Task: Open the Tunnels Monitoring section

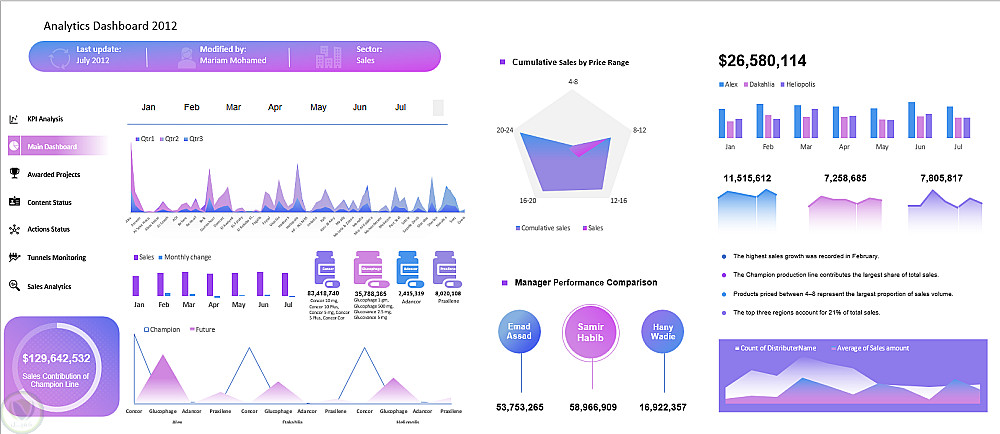Action: point(56,257)
